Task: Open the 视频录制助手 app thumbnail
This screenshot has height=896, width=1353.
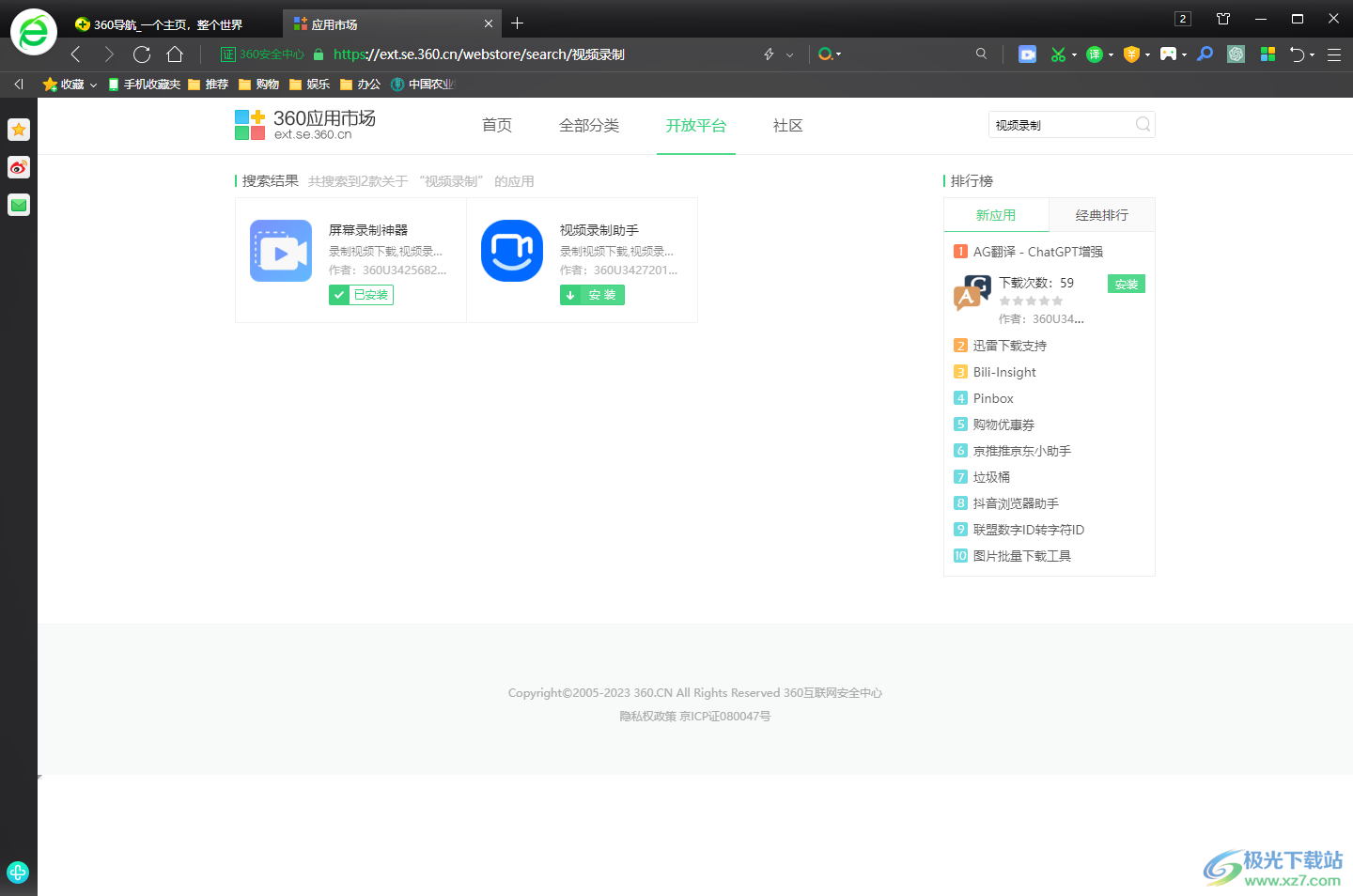Action: click(x=512, y=251)
